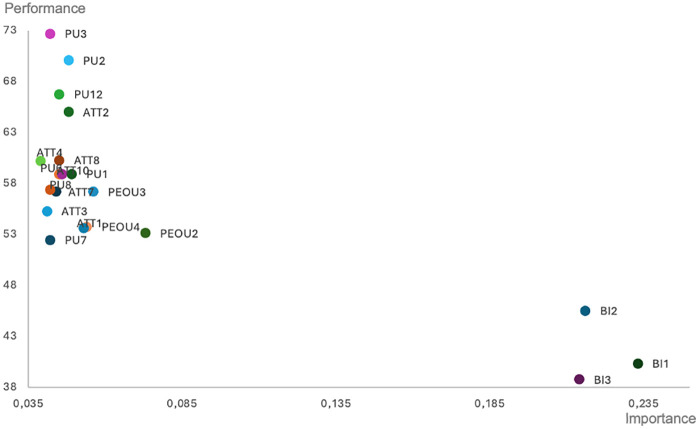Select the light blue PU2 data point
Image resolution: width=699 pixels, height=429 pixels.
(69, 60)
